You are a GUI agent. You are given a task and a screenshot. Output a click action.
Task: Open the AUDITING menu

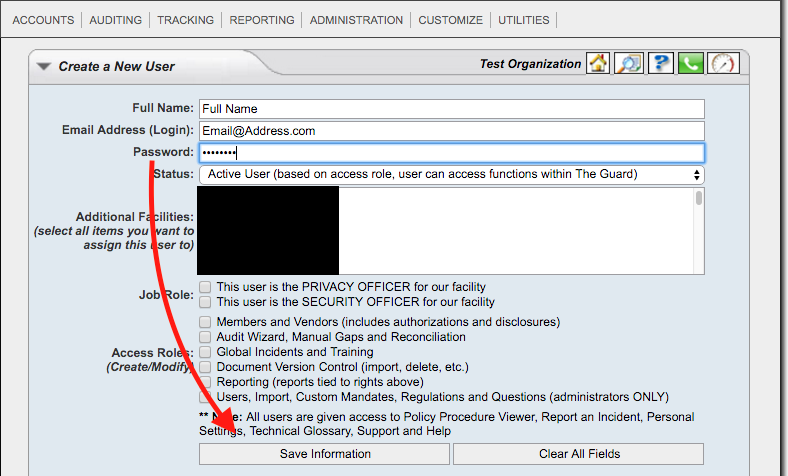116,20
